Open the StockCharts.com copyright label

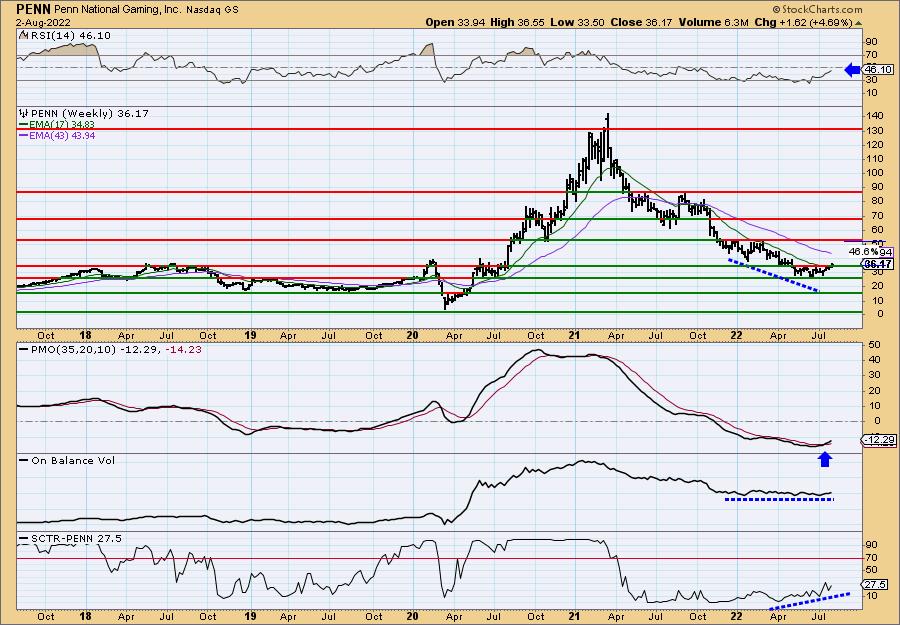pos(817,9)
